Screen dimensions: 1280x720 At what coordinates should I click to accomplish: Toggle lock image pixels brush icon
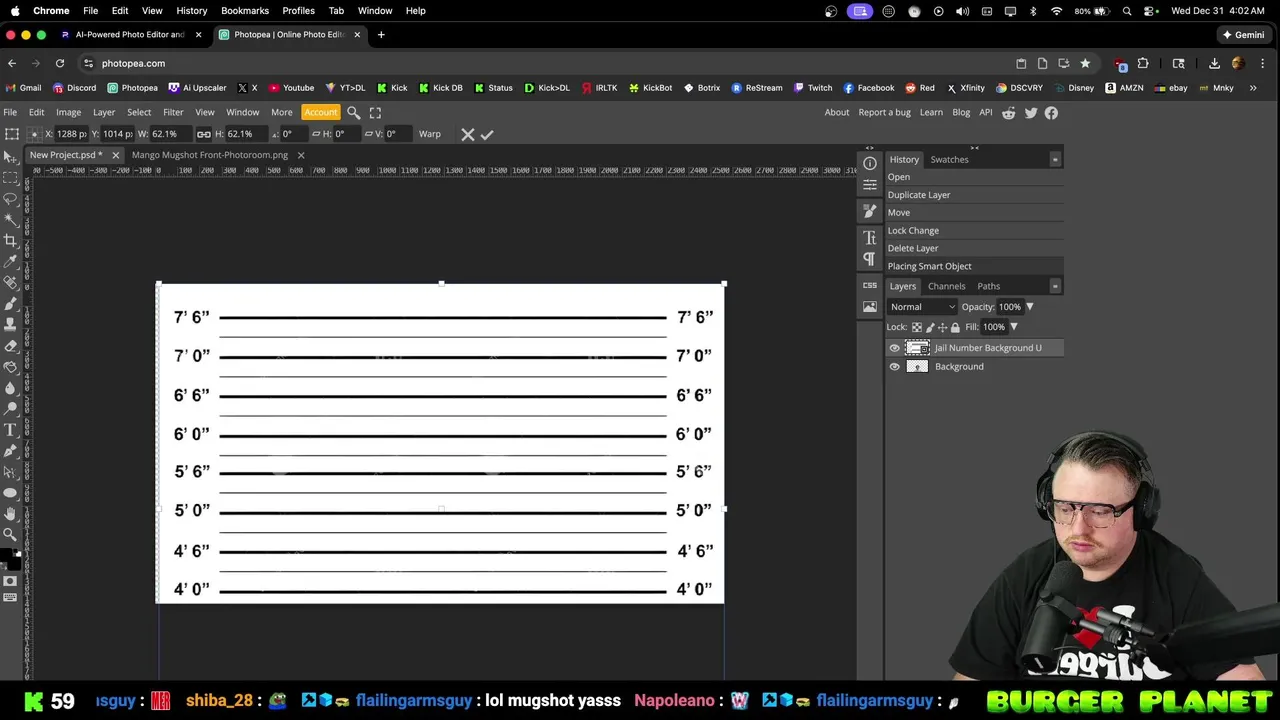(x=930, y=327)
